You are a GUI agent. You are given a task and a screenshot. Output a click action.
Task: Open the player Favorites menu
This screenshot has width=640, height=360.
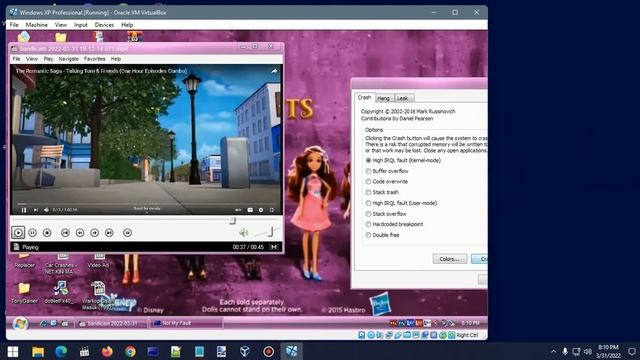(94, 59)
